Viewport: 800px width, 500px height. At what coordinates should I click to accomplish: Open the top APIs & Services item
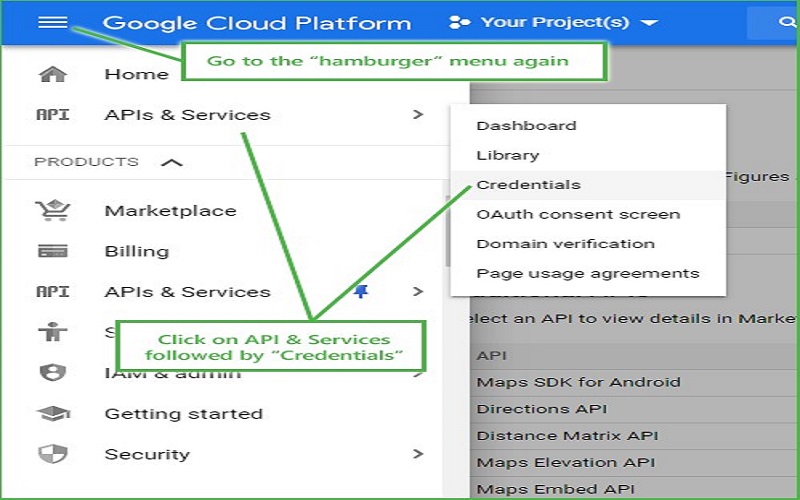[187, 114]
